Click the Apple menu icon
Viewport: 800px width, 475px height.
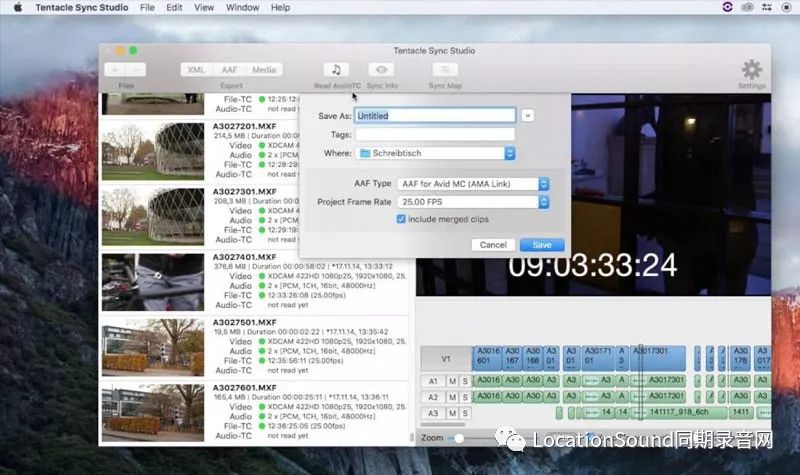tap(17, 7)
